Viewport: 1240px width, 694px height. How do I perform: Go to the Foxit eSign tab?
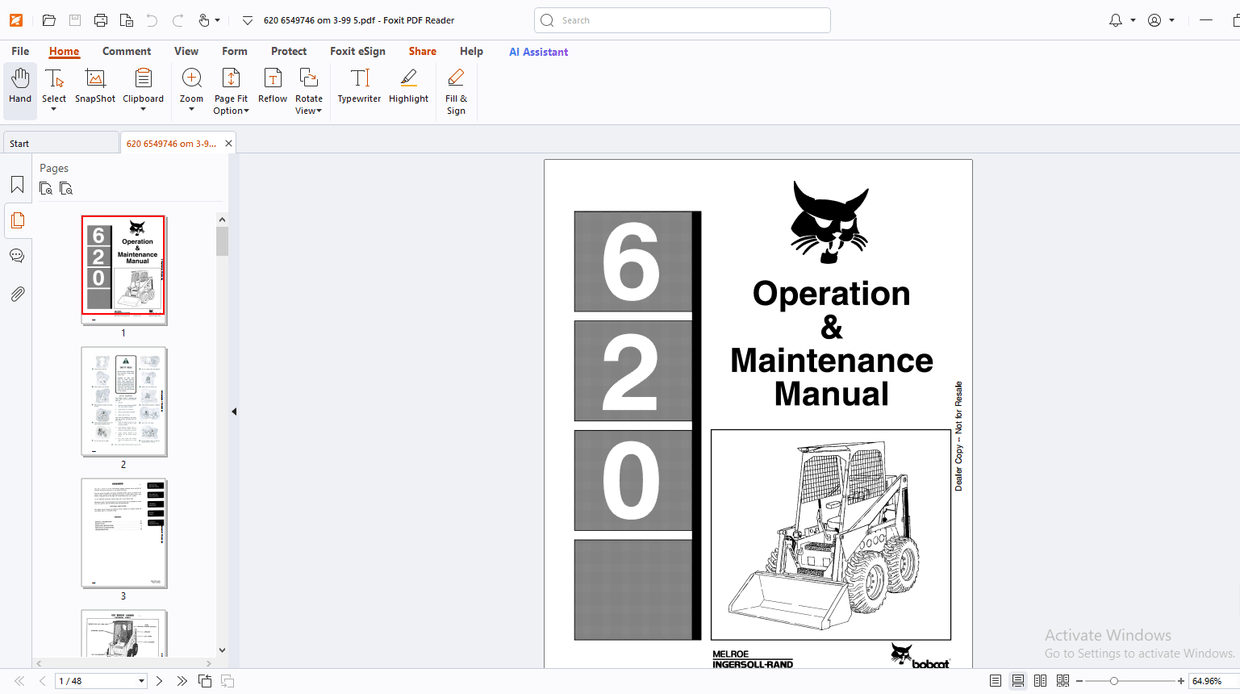point(357,51)
